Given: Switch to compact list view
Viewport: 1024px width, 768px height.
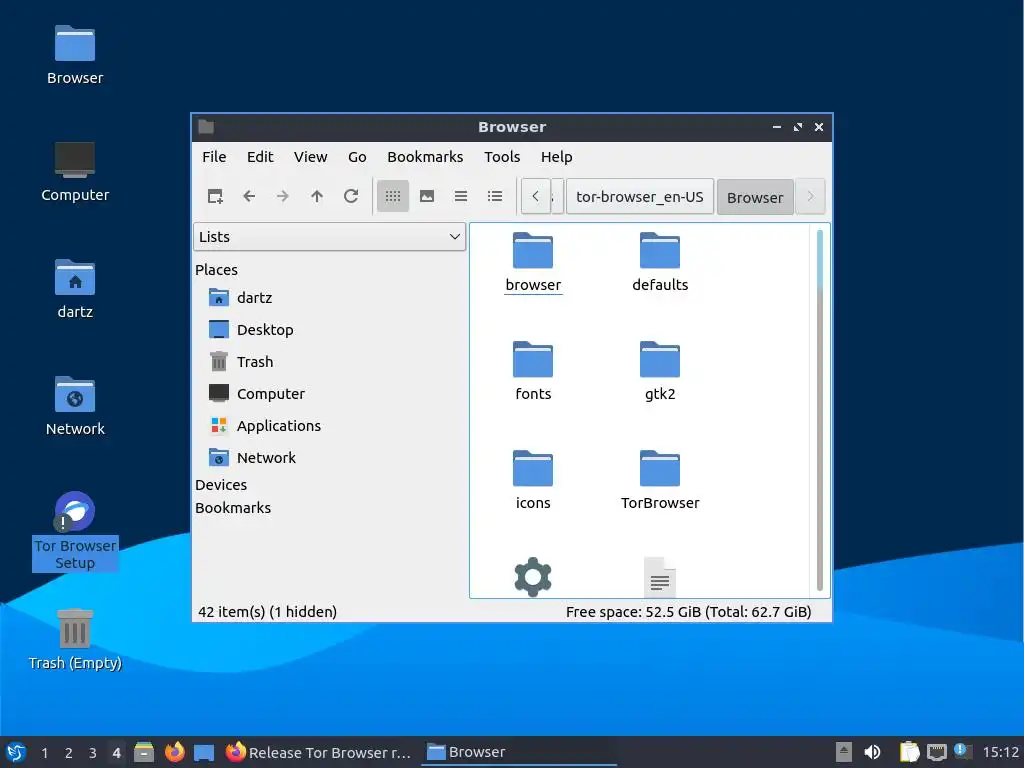Looking at the screenshot, I should [x=460, y=196].
